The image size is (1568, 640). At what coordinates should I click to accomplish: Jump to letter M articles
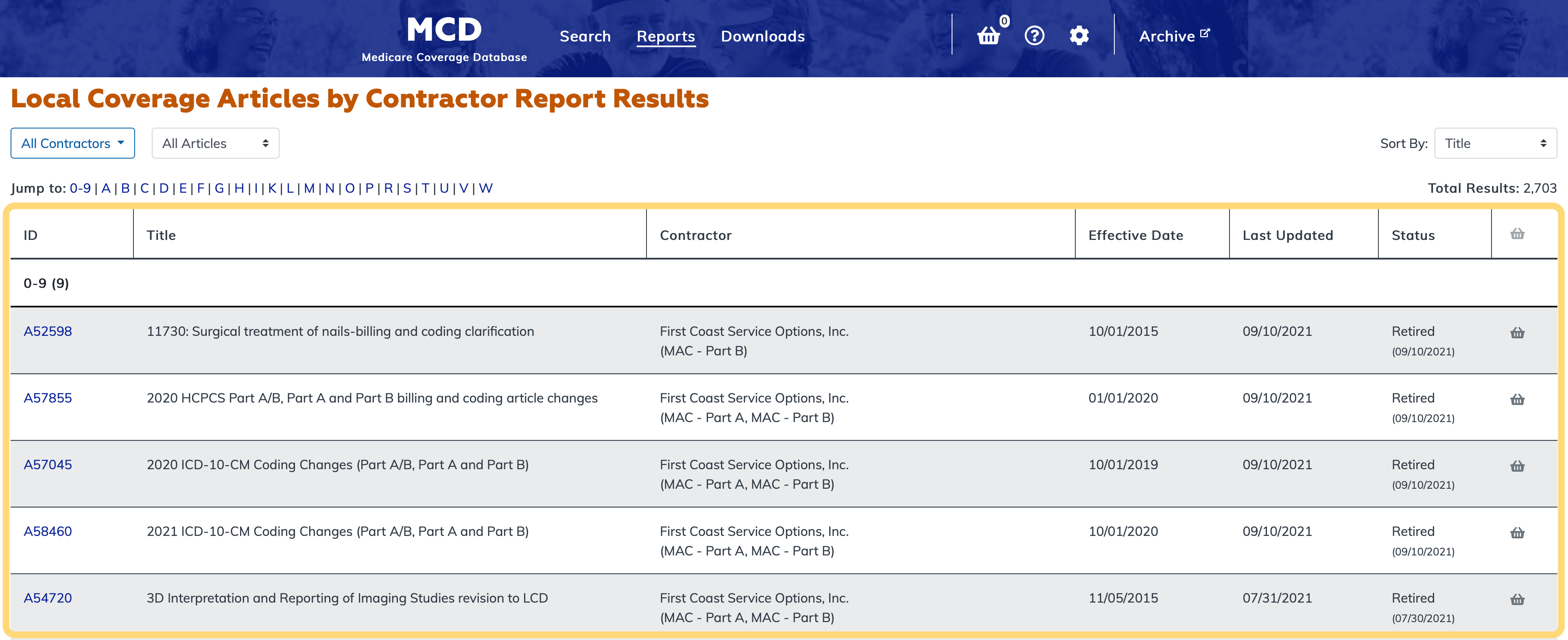309,189
